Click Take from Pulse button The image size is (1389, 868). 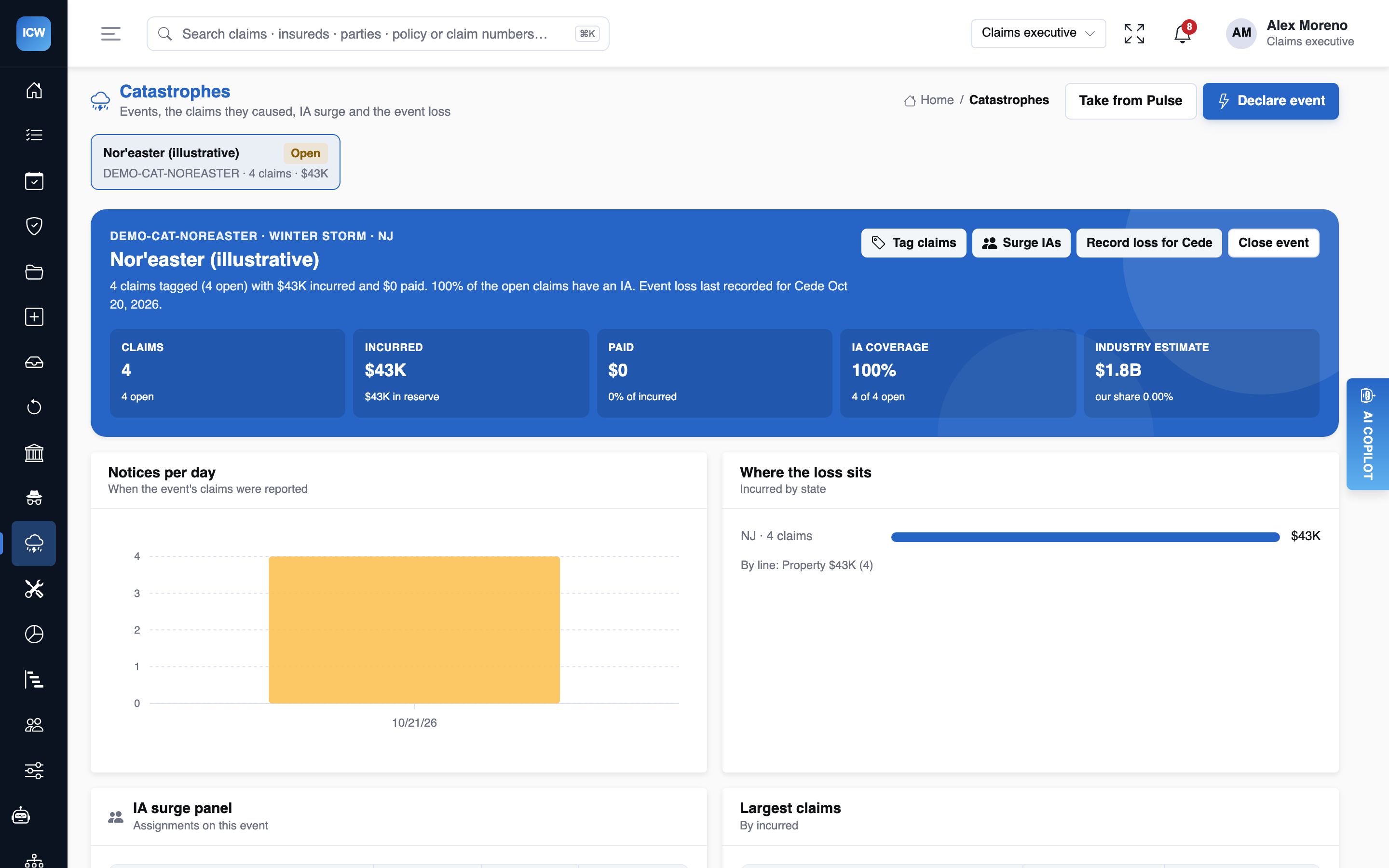click(x=1130, y=101)
